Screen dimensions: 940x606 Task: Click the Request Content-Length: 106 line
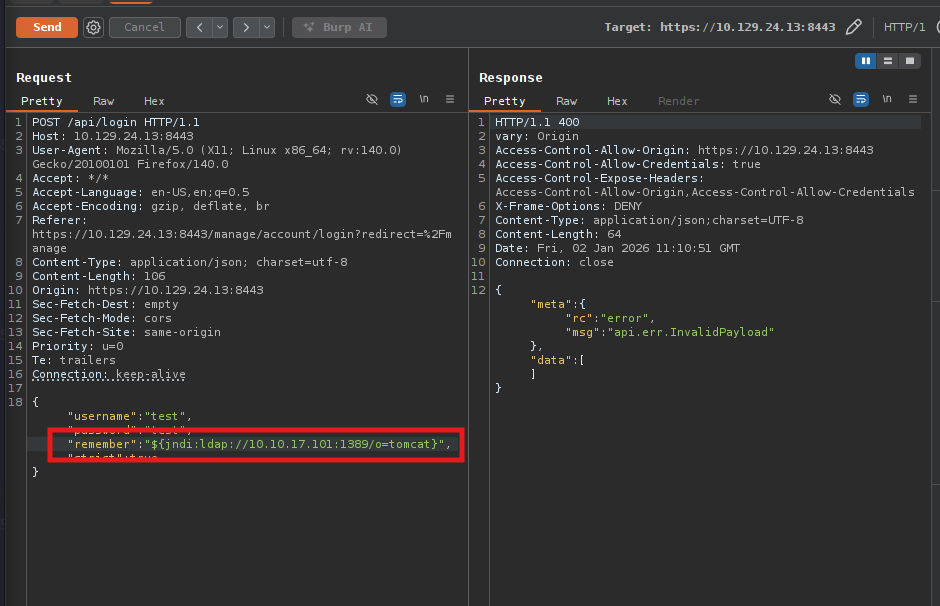tap(99, 276)
